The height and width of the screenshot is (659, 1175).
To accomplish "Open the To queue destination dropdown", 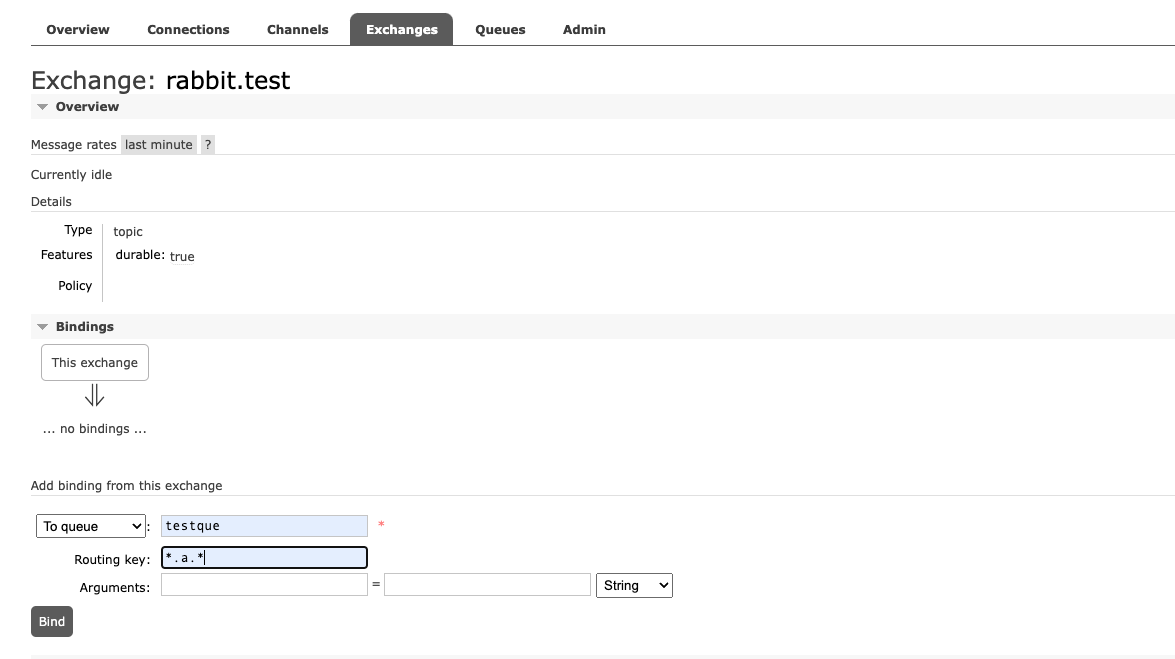I will (91, 526).
